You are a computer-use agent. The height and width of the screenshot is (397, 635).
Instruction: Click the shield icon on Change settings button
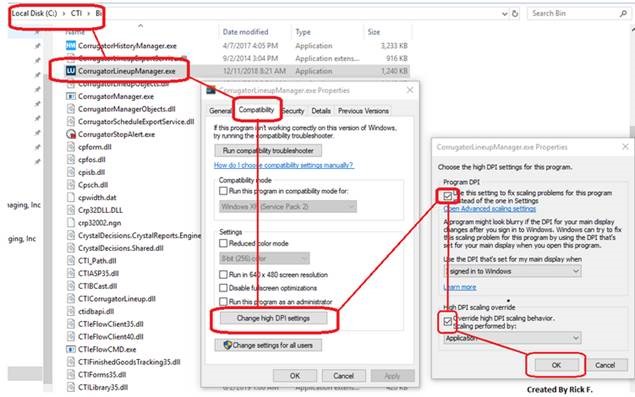tap(227, 345)
